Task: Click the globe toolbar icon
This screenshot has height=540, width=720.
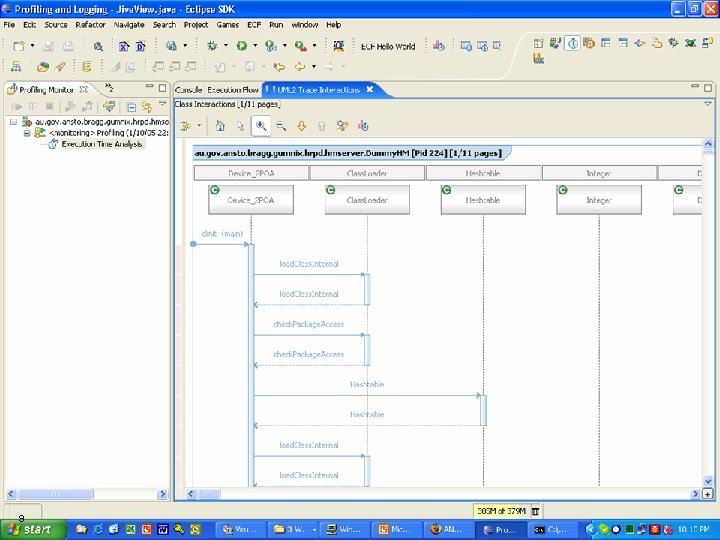Action: click(171, 46)
